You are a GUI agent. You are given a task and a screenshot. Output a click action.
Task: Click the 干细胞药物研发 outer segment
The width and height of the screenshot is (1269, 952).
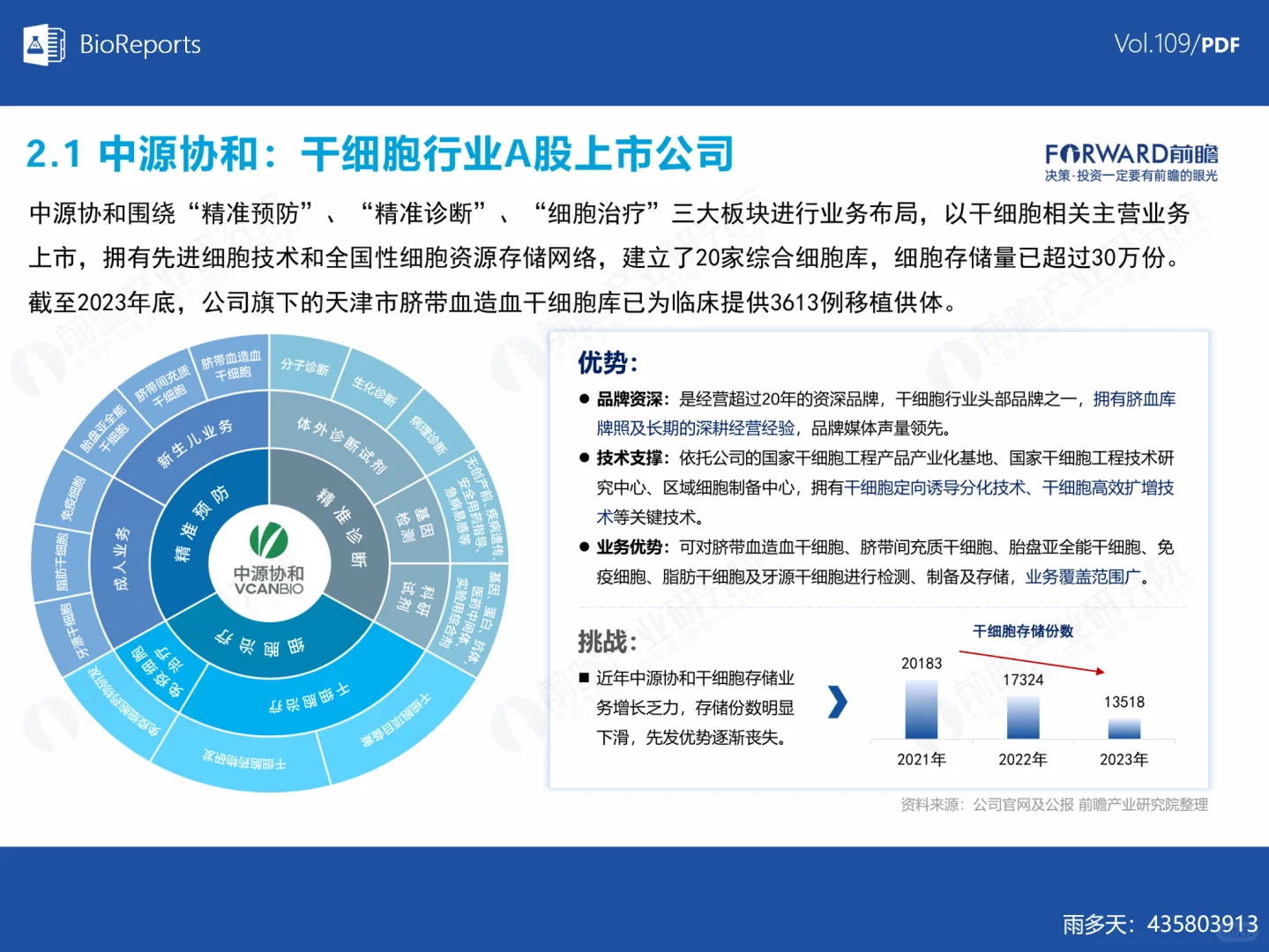tap(245, 762)
